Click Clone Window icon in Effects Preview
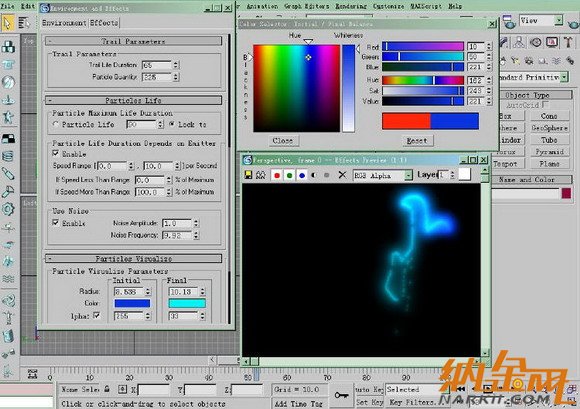This screenshot has width=580, height=409. point(261,175)
